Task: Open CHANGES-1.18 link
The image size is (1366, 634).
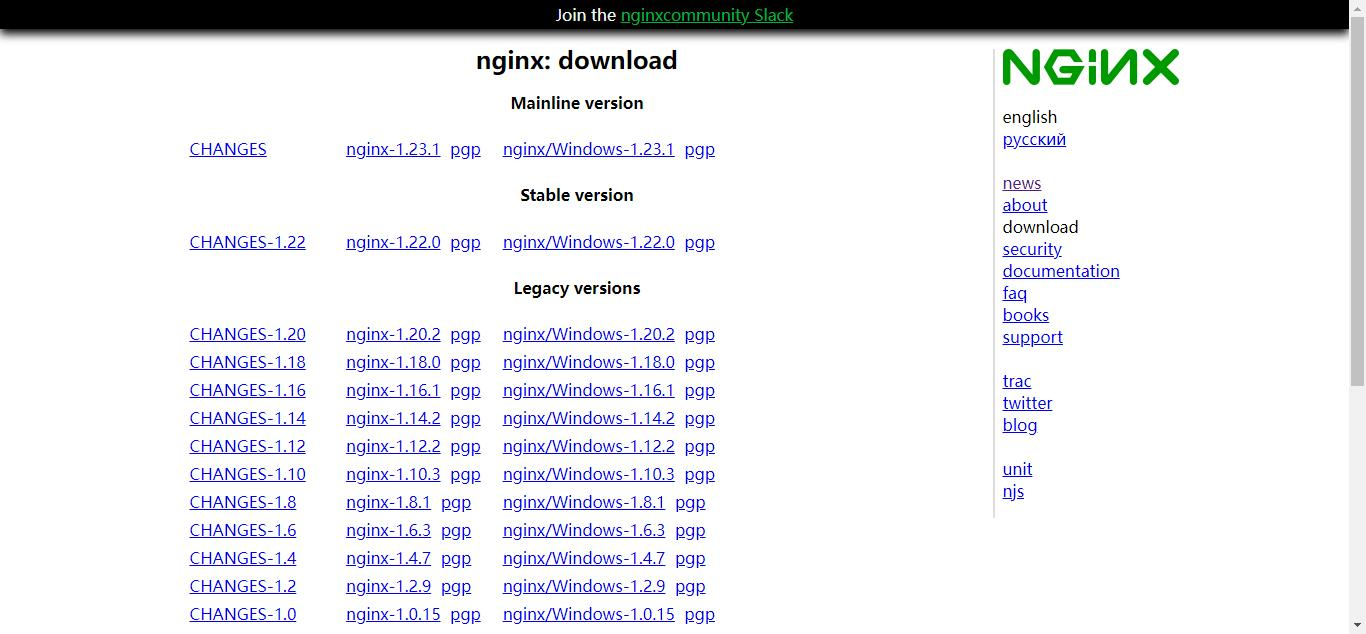Action: [247, 362]
